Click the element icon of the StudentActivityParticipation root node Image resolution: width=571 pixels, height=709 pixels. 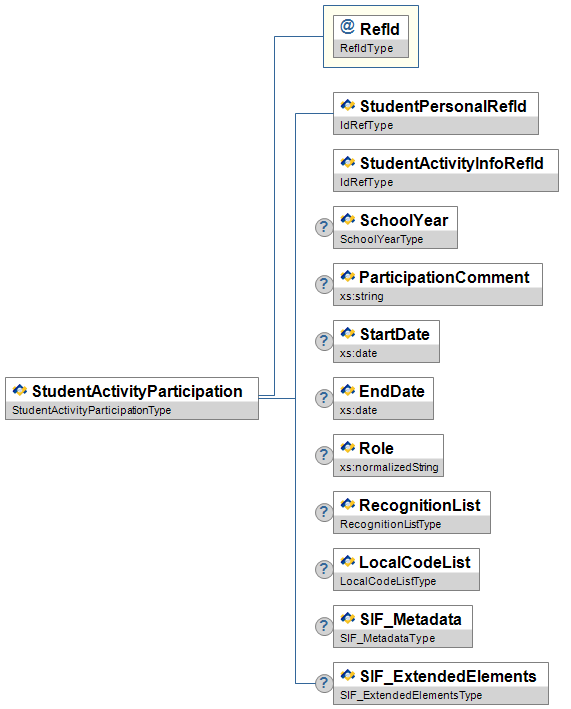19,390
